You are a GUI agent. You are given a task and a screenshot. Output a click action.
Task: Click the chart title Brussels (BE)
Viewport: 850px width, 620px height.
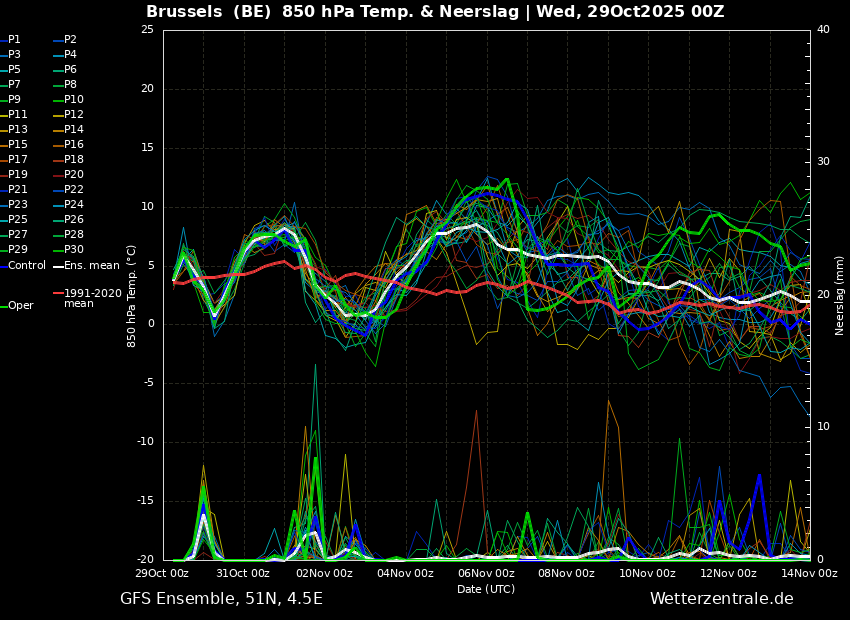[x=208, y=11]
